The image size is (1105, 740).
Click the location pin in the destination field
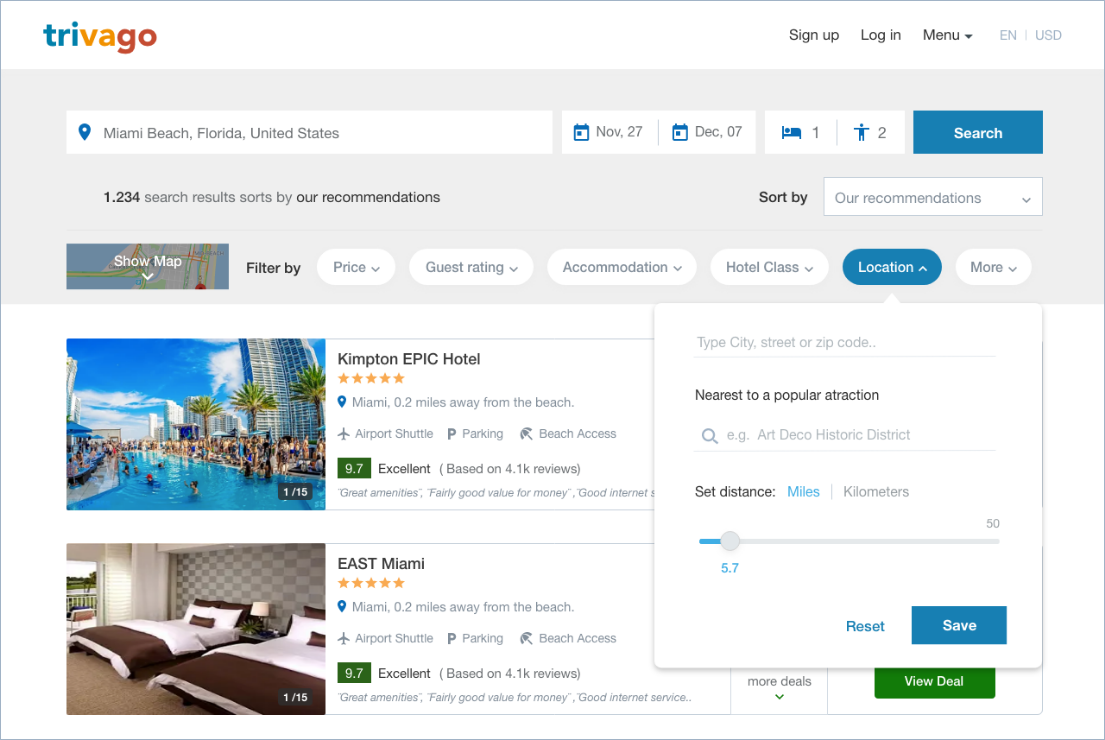pos(85,132)
